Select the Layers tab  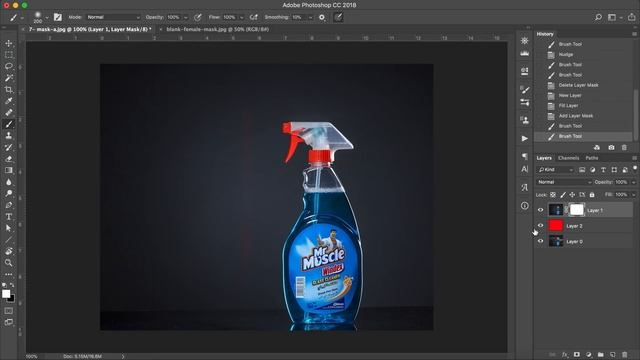click(544, 158)
